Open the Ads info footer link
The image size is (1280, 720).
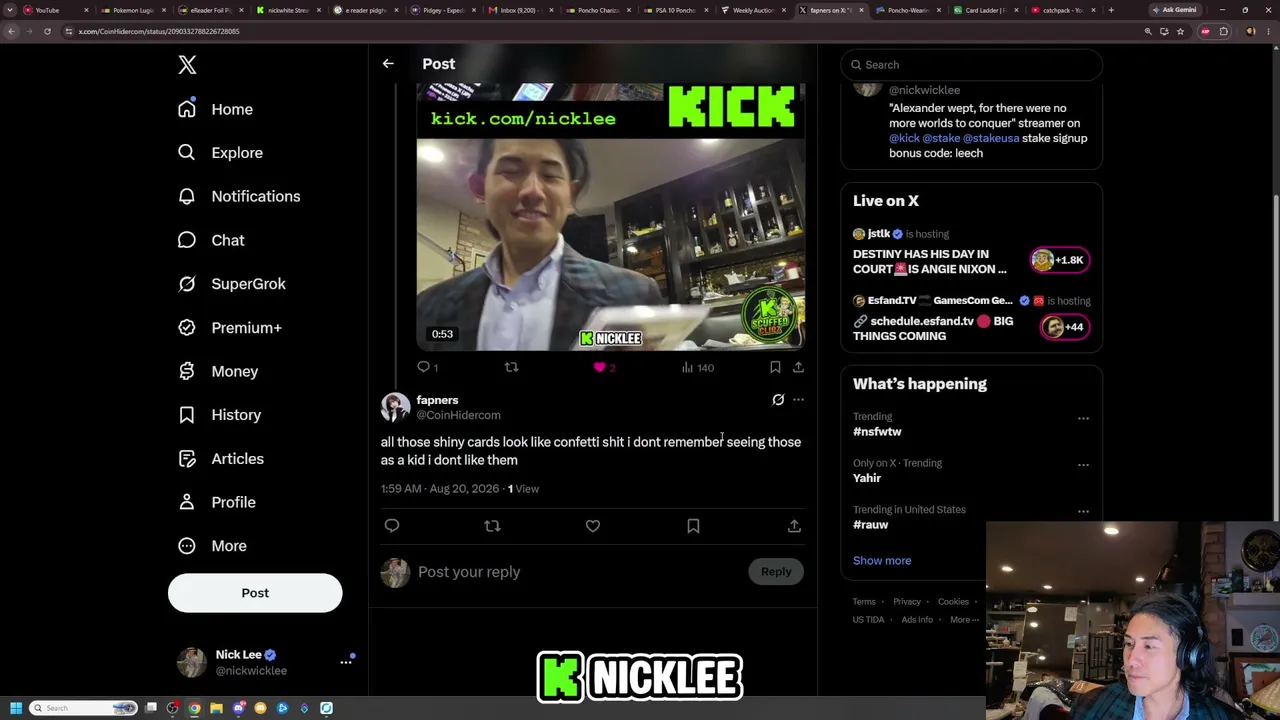[917, 620]
